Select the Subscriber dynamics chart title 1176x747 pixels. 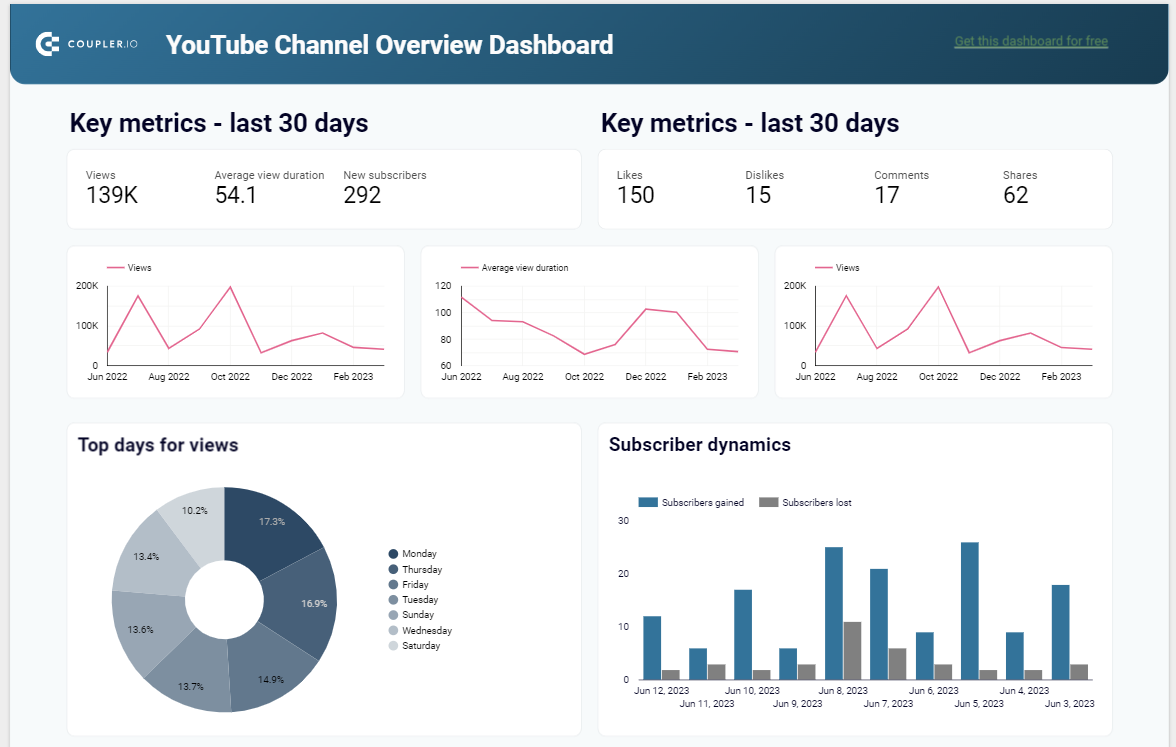(x=699, y=444)
